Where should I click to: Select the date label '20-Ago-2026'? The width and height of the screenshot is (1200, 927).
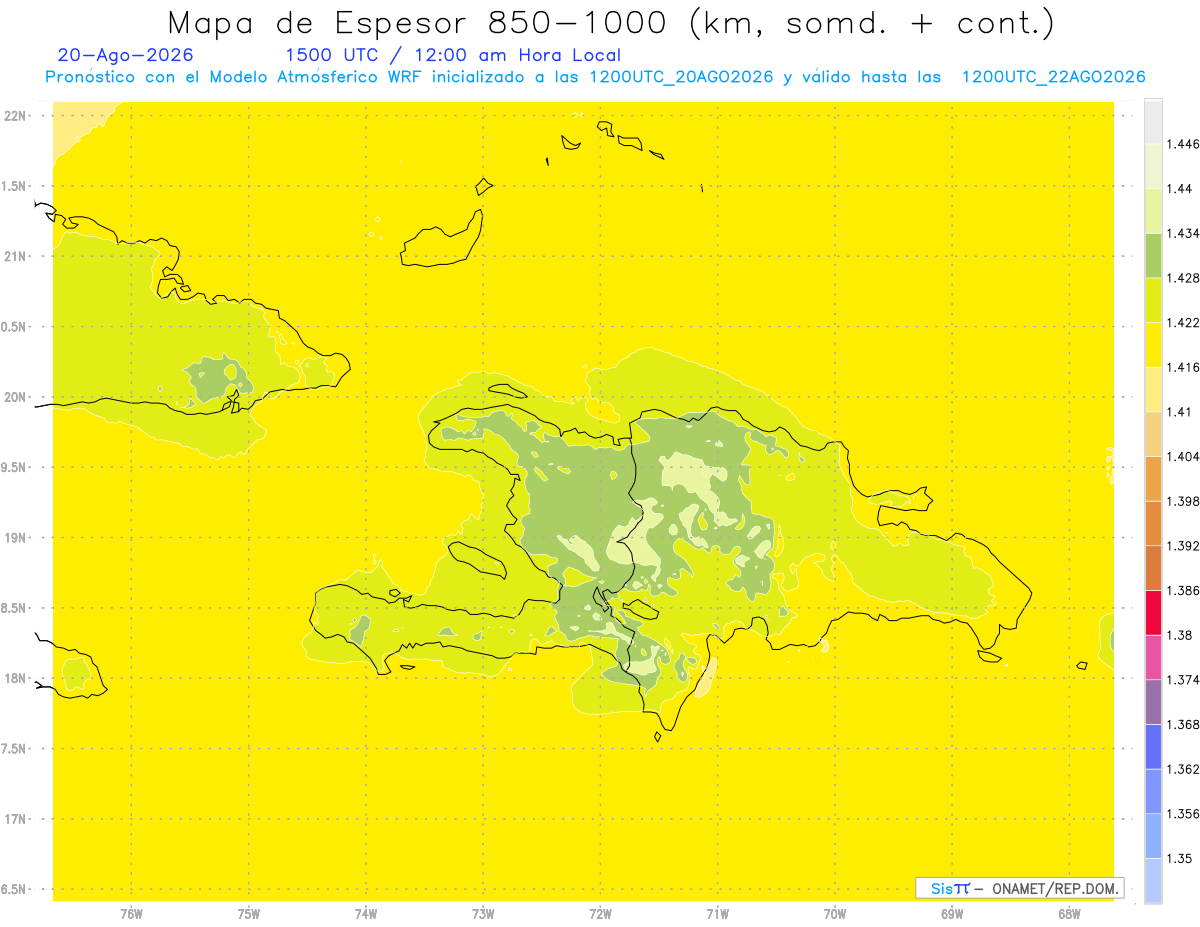pos(126,55)
